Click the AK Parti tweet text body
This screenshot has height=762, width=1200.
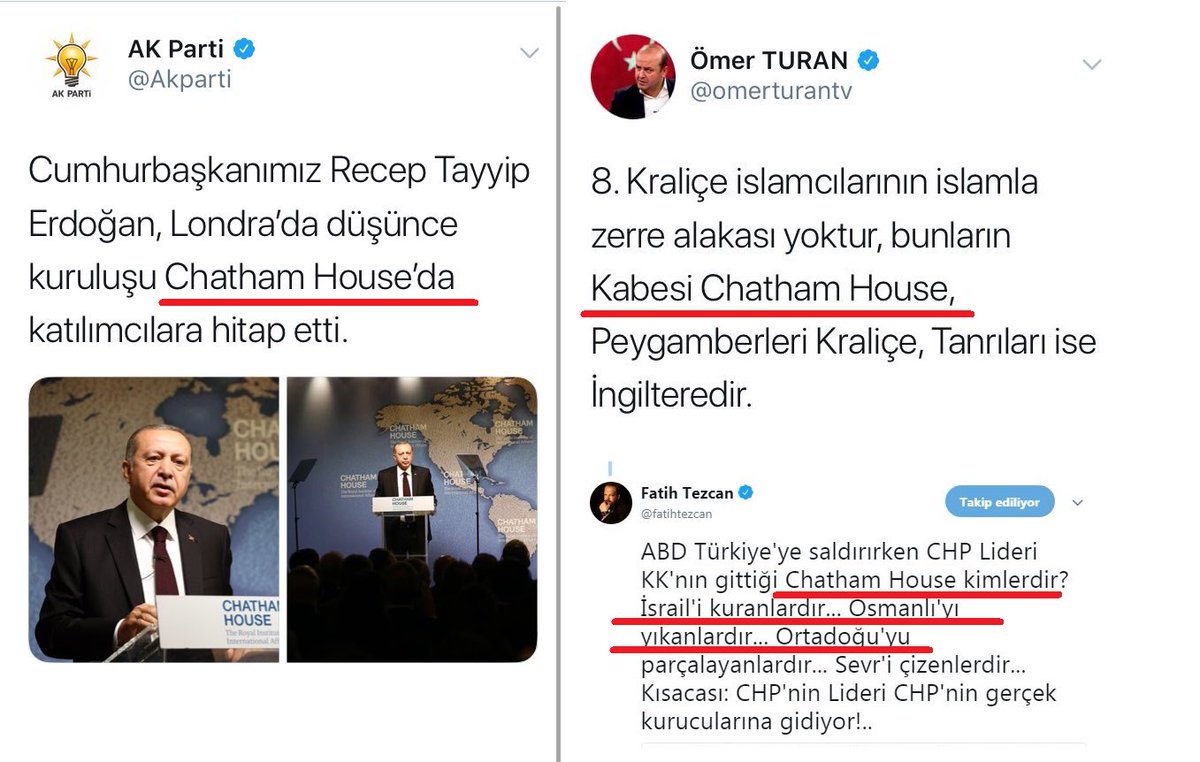[279, 250]
